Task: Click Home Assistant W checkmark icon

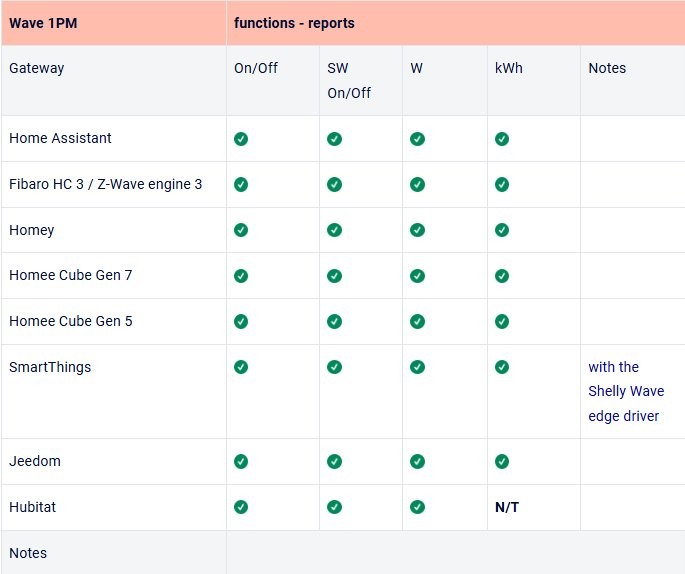Action: tap(417, 139)
